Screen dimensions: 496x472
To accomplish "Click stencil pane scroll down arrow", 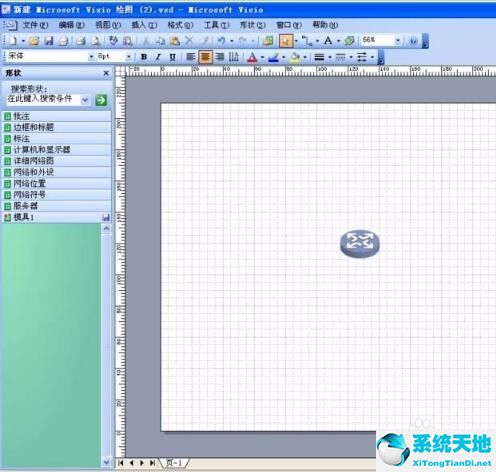I will [106, 462].
